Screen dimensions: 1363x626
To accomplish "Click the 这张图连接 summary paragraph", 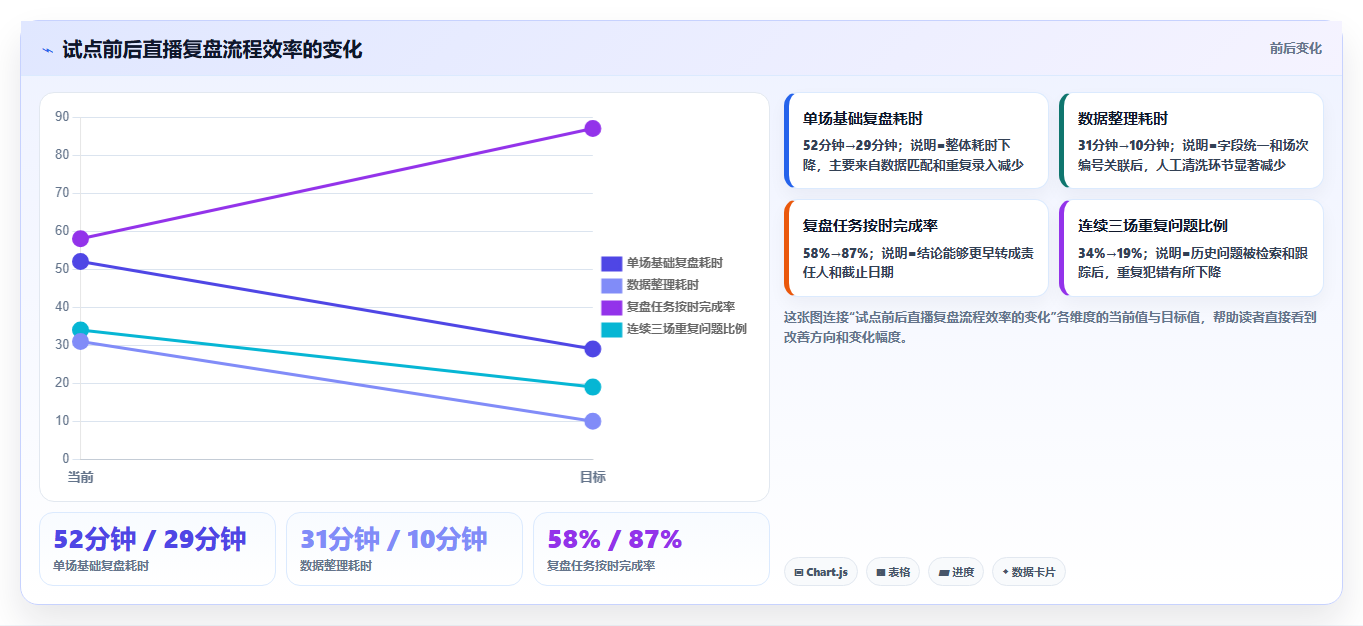I will pos(1050,327).
